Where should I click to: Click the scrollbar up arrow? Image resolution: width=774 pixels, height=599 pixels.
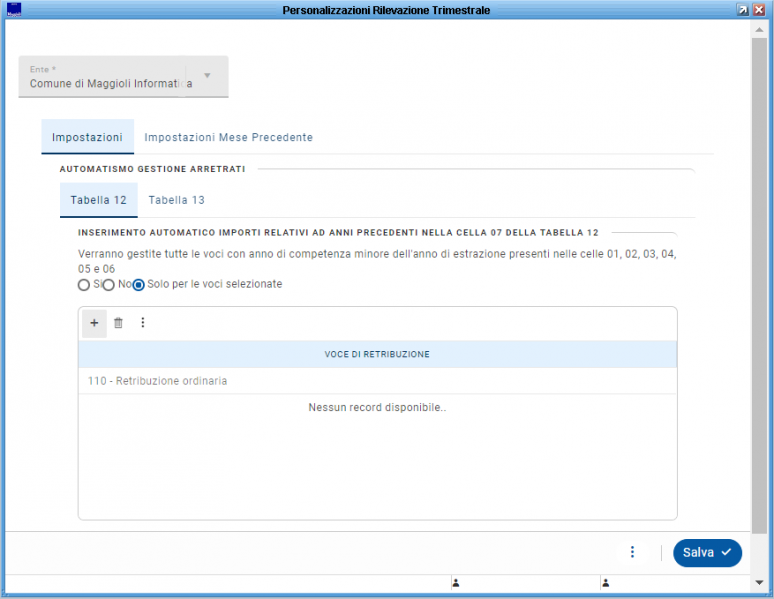[759, 30]
